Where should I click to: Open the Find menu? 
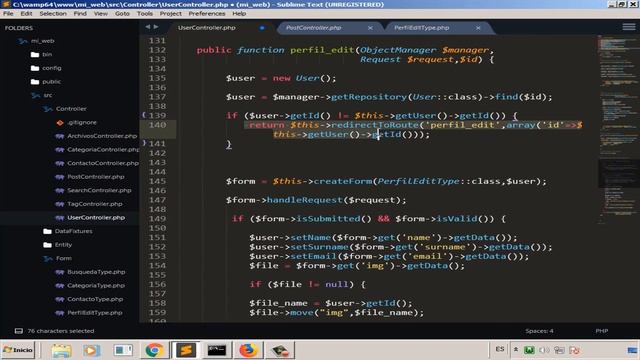pos(80,13)
